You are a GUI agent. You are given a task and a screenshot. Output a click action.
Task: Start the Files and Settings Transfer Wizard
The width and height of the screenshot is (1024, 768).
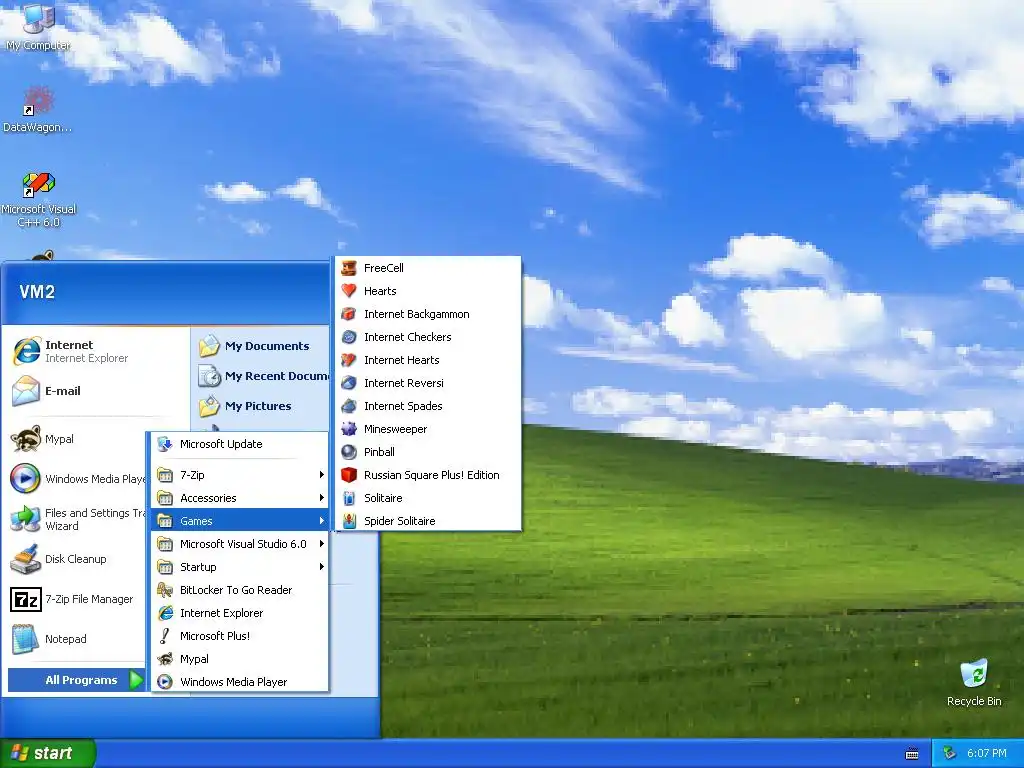point(77,519)
